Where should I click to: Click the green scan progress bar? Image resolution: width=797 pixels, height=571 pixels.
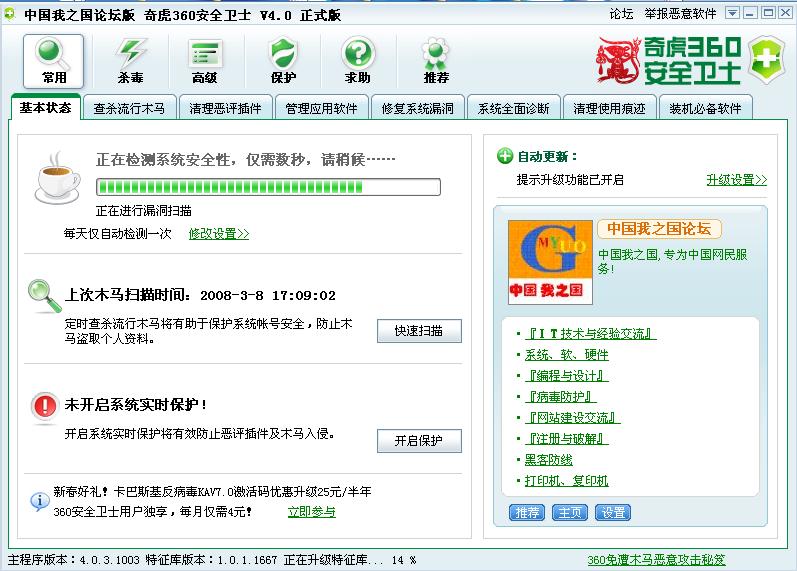[x=268, y=187]
